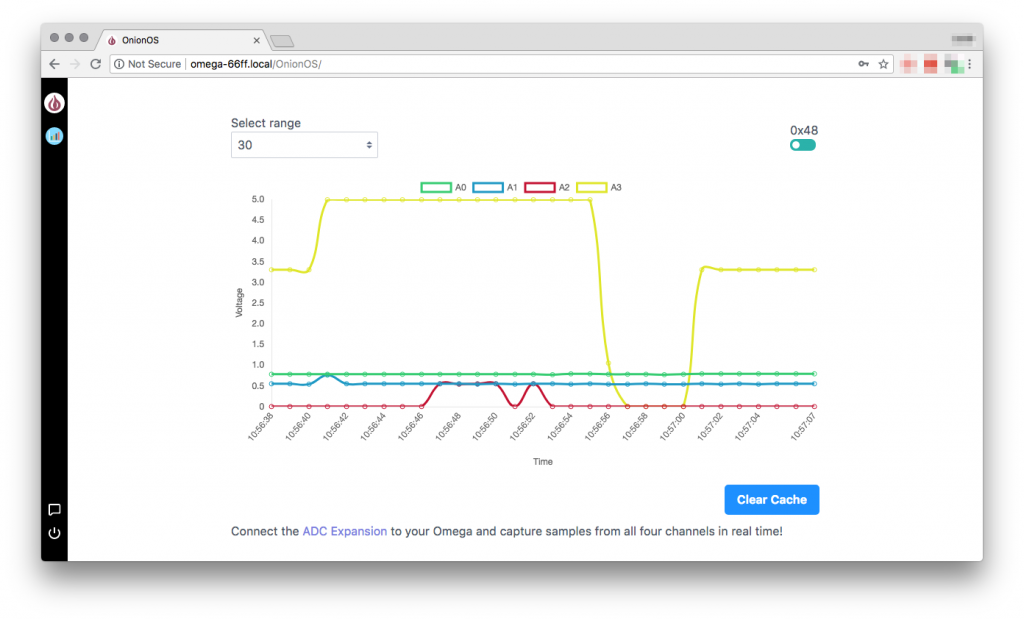Viewport: 1024px width, 620px height.
Task: Open the ADC Expansion link
Action: pyautogui.click(x=345, y=531)
